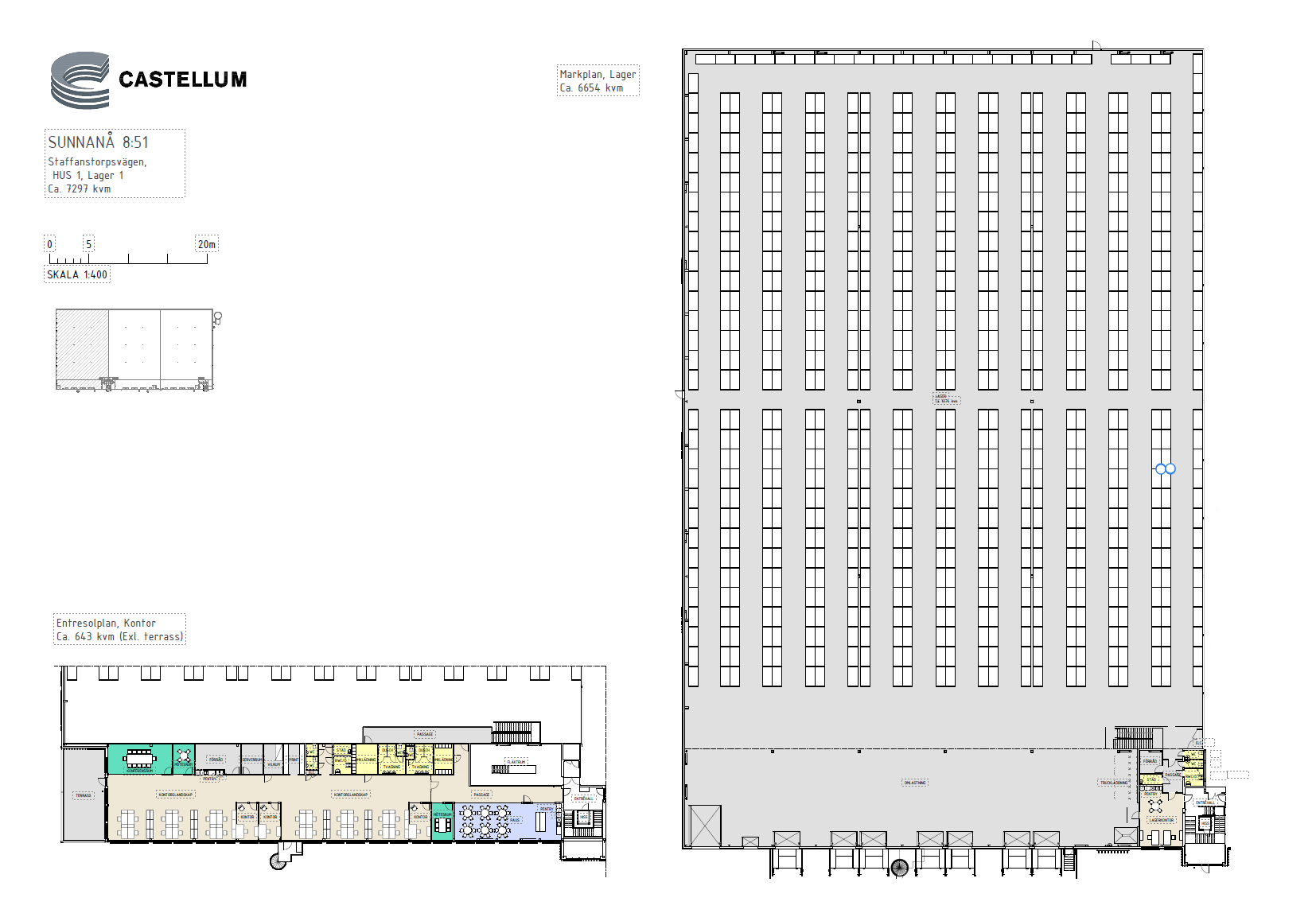Click the Omlastning label in the warehouse
Viewport: 1316px width, 921px height.
coord(914,783)
